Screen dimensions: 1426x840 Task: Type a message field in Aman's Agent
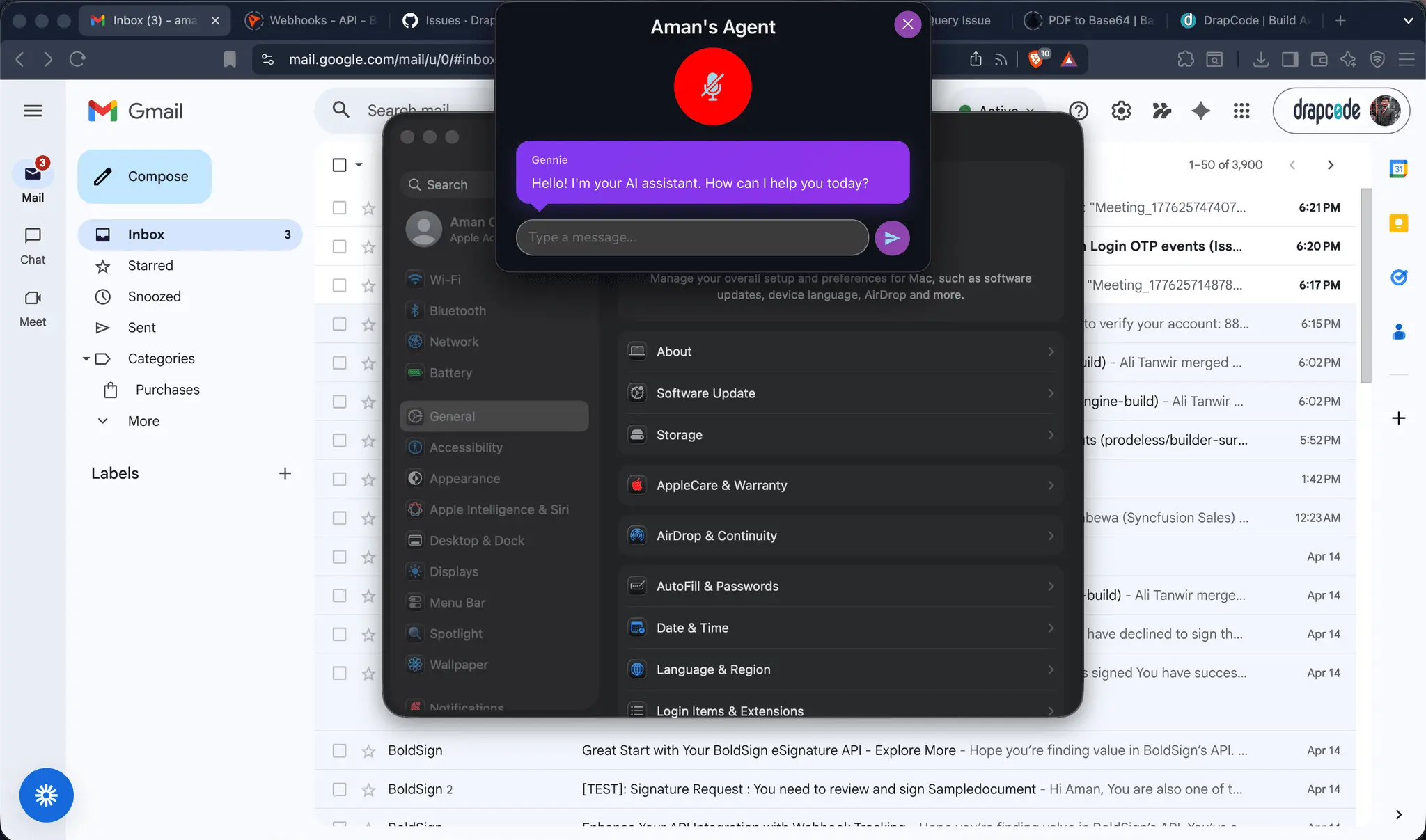click(692, 237)
